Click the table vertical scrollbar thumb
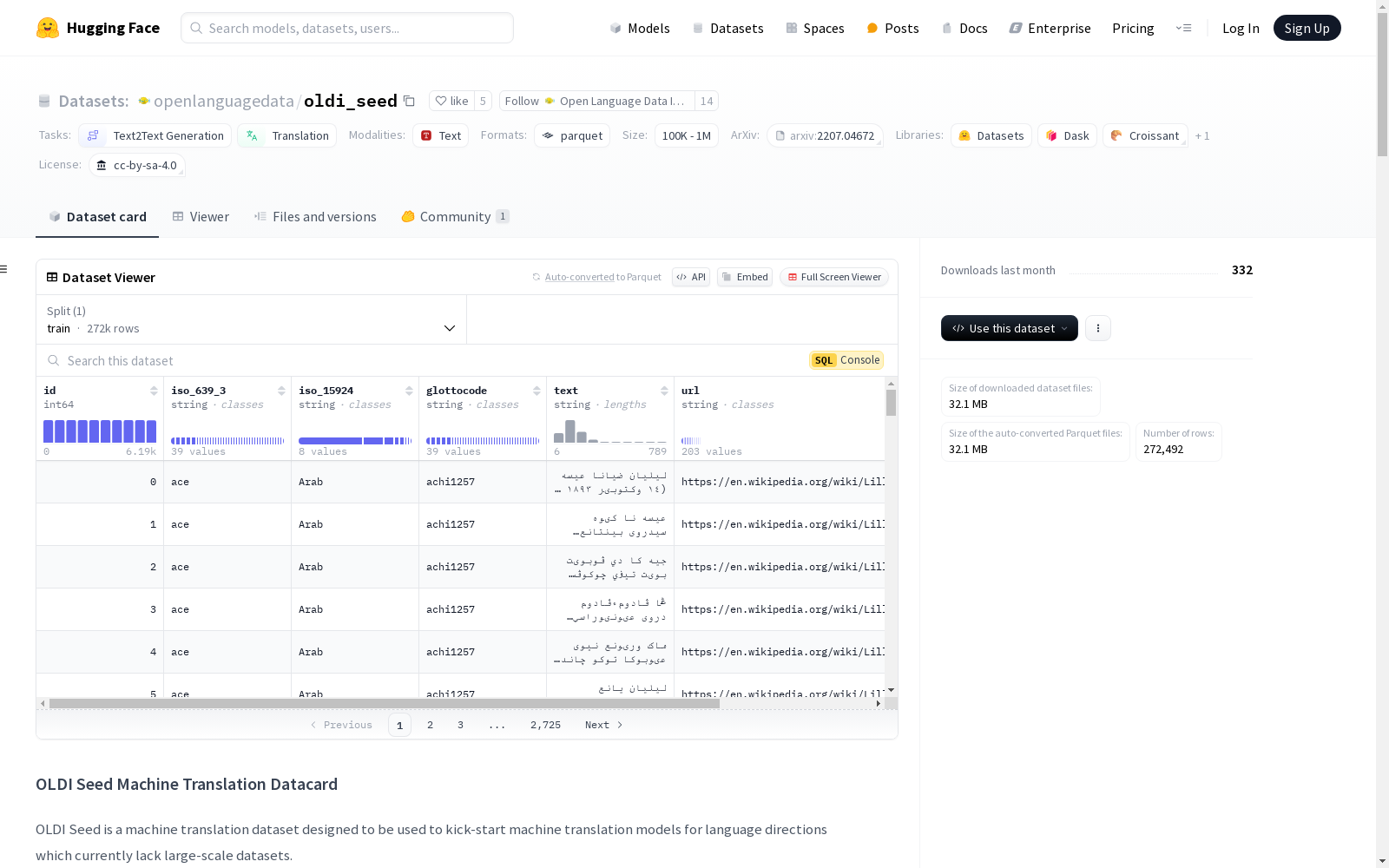The width and height of the screenshot is (1389, 868). coord(891,403)
